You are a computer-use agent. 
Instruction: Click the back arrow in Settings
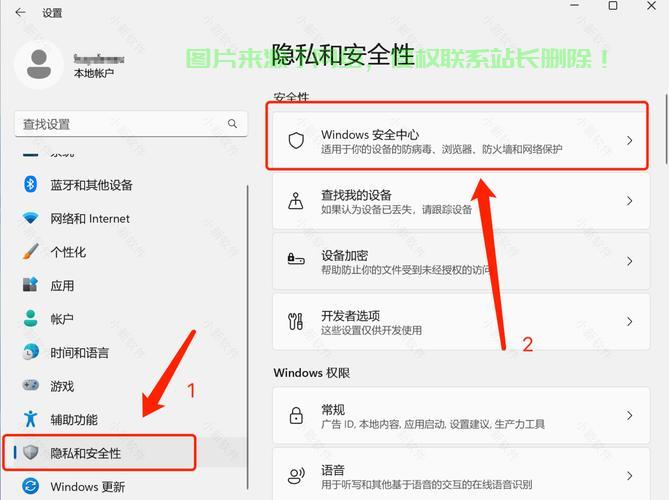(20, 12)
